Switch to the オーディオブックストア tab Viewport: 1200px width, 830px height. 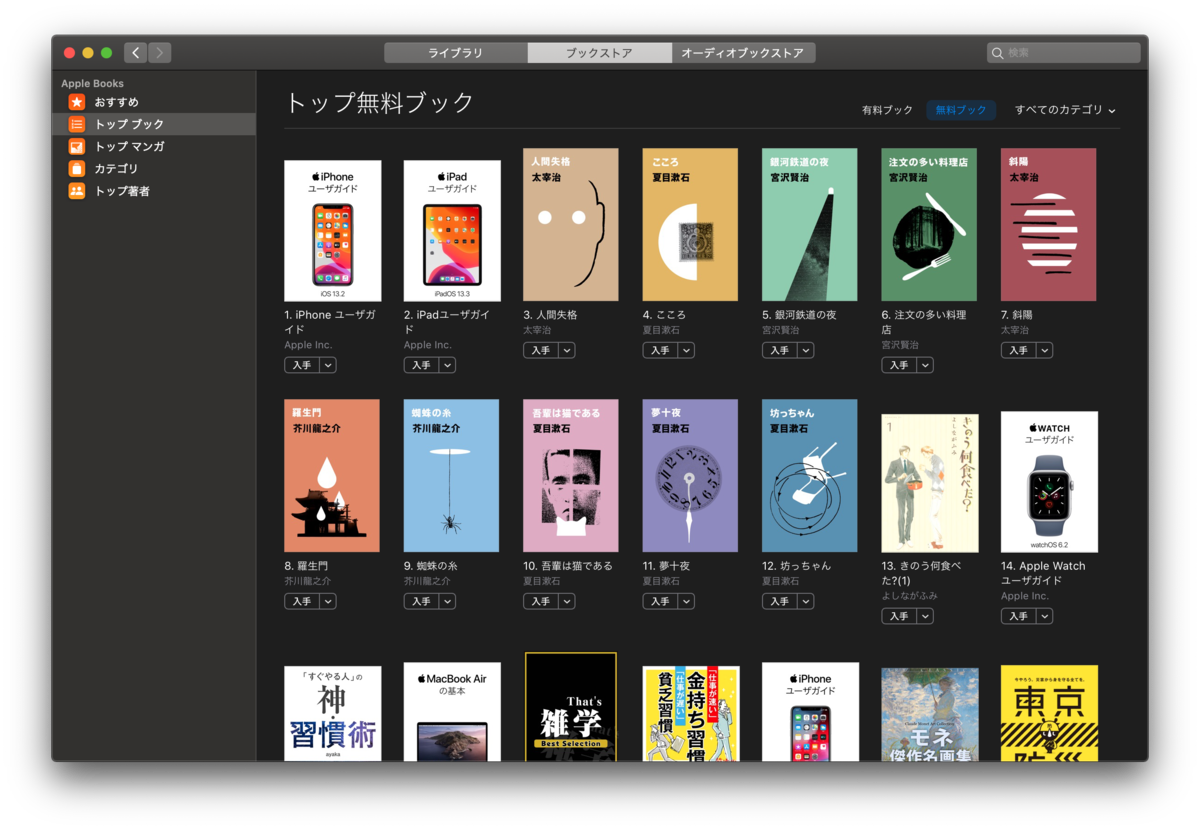pos(743,53)
